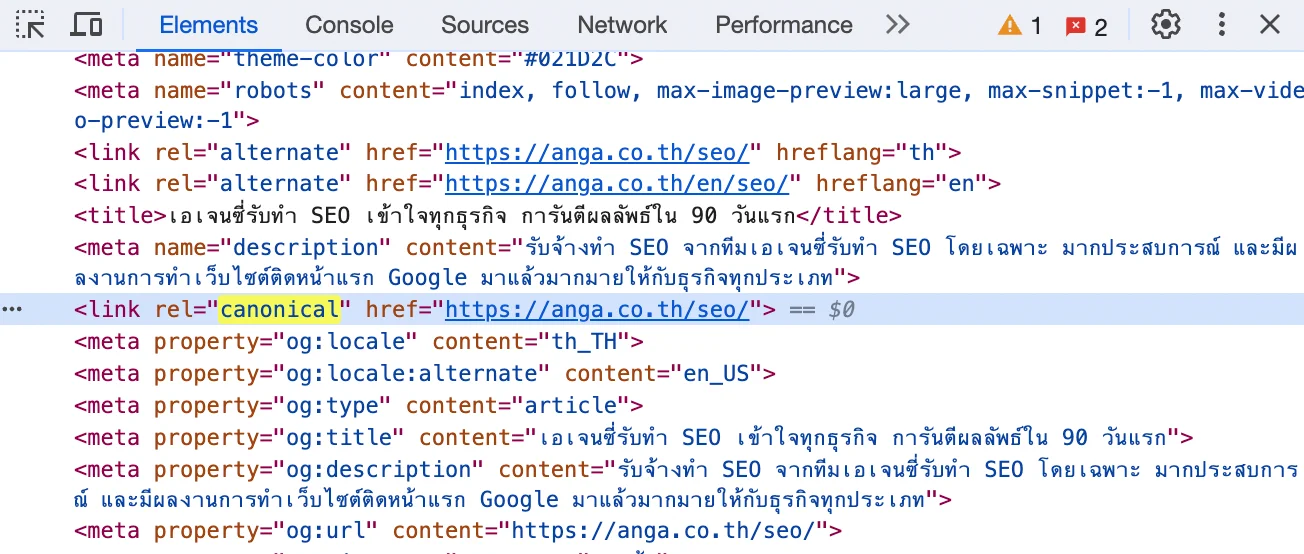This screenshot has width=1304, height=554.
Task: Open the hreflang th alternate href link
Action: (x=597, y=153)
